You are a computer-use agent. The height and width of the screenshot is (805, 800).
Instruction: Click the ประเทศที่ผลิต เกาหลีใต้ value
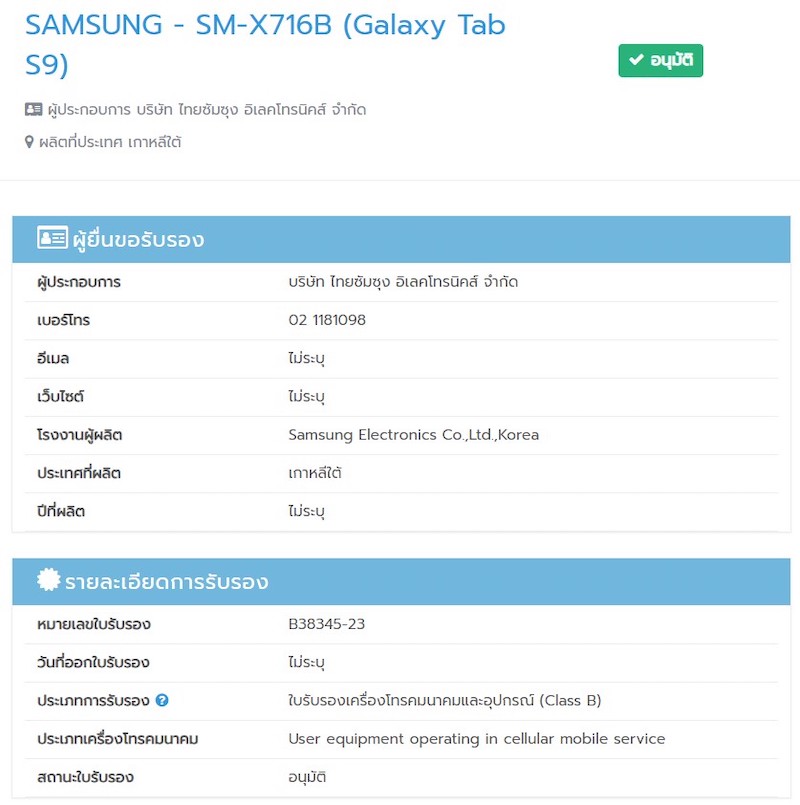(315, 473)
